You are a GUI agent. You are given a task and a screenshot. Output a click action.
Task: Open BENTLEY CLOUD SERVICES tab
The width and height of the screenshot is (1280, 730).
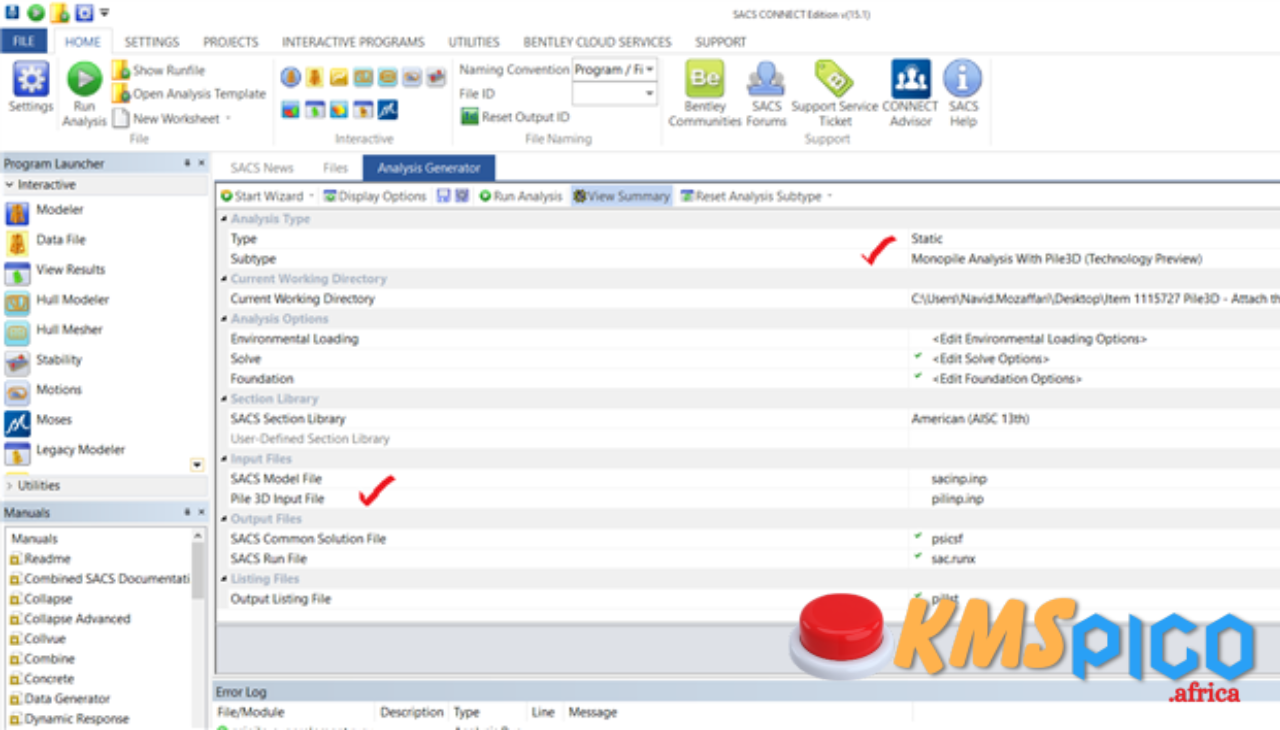(x=597, y=42)
